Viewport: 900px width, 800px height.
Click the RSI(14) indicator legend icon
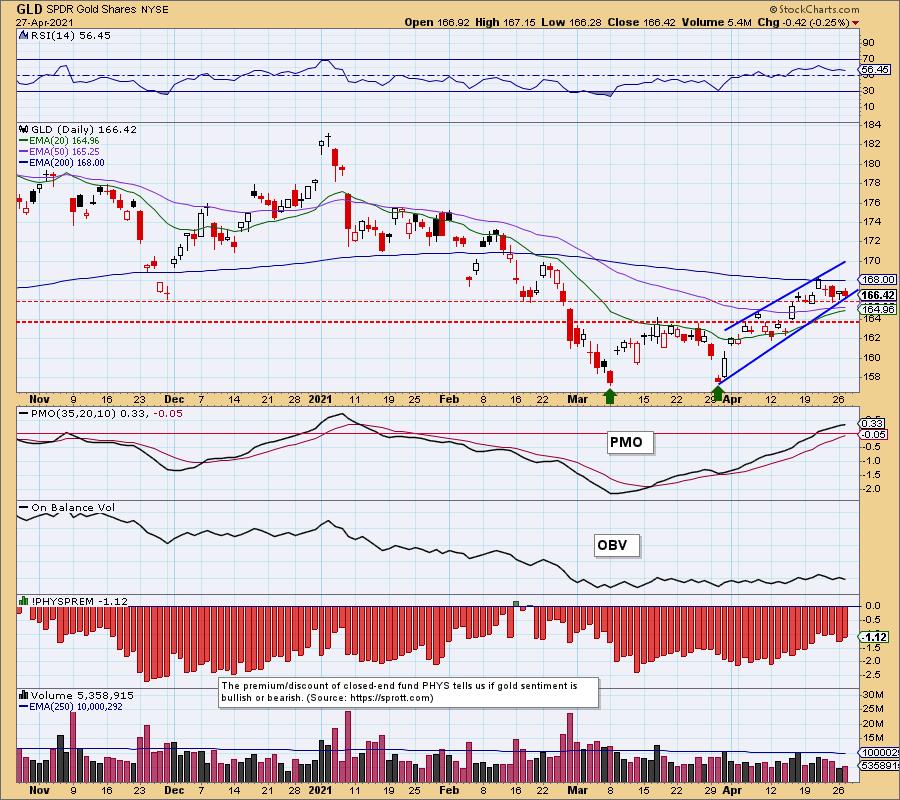click(x=24, y=35)
